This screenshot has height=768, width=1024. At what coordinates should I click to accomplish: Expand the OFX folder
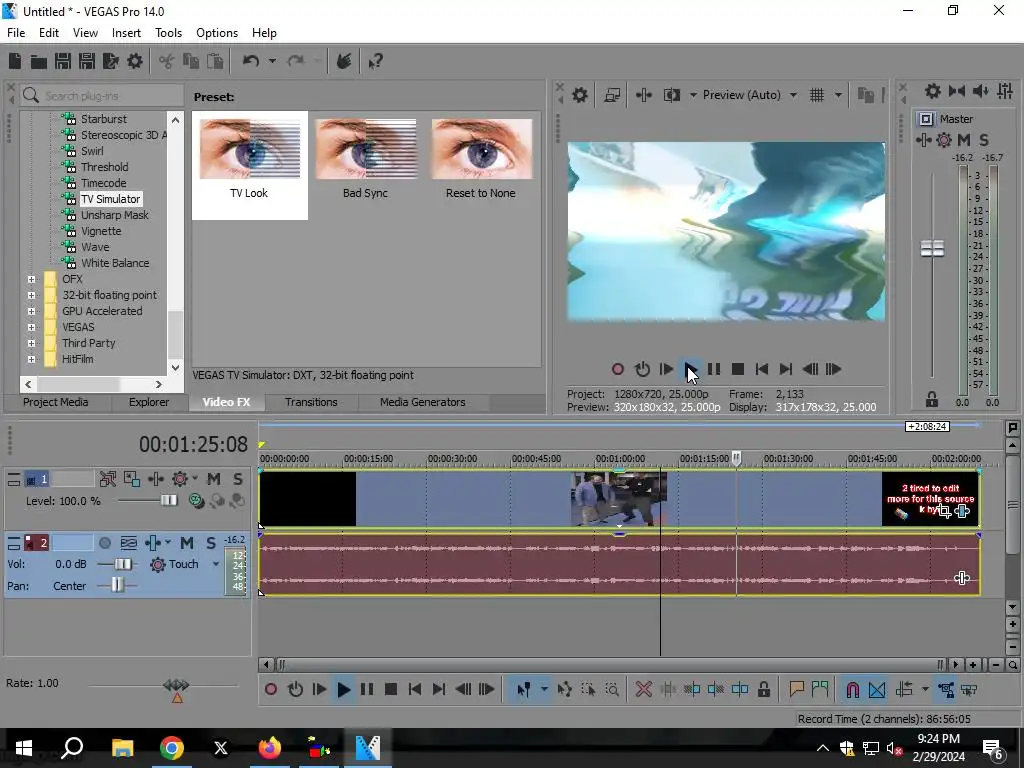(x=31, y=280)
